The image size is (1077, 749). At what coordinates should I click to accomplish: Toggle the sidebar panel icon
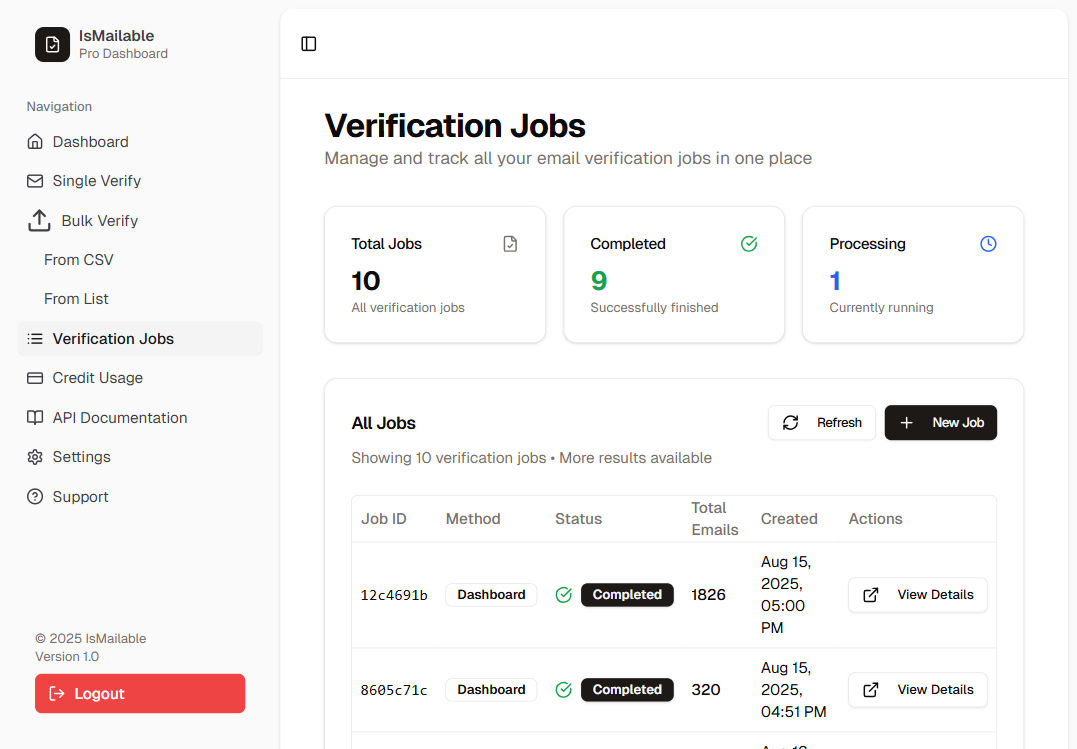tap(309, 44)
